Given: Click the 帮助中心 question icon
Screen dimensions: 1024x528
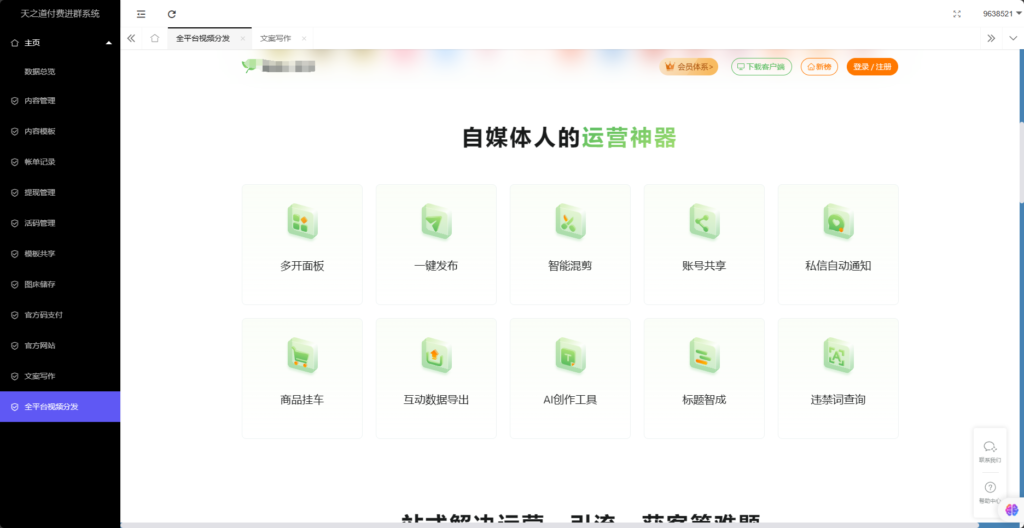Looking at the screenshot, I should 990,487.
